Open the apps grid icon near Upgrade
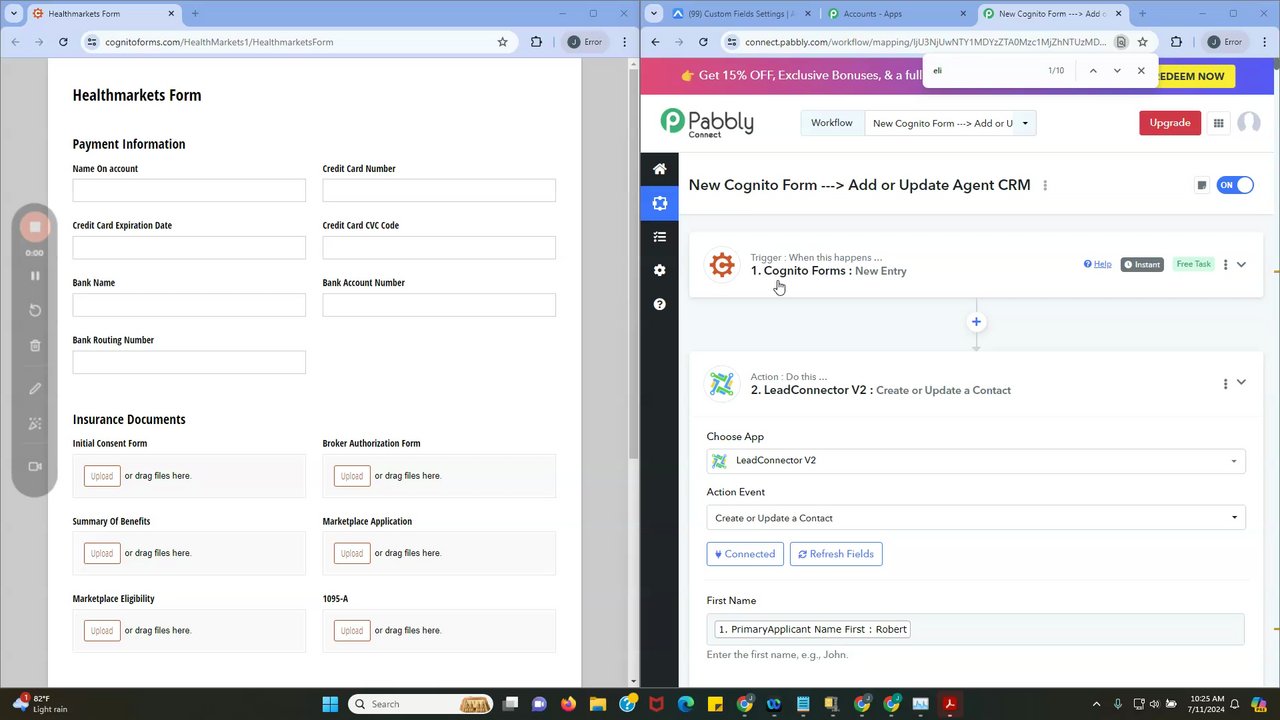Screen dimensions: 1280x720 [1218, 123]
